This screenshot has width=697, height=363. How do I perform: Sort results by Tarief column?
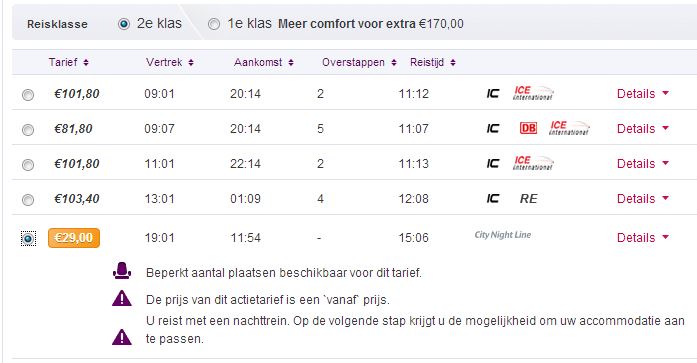click(68, 62)
